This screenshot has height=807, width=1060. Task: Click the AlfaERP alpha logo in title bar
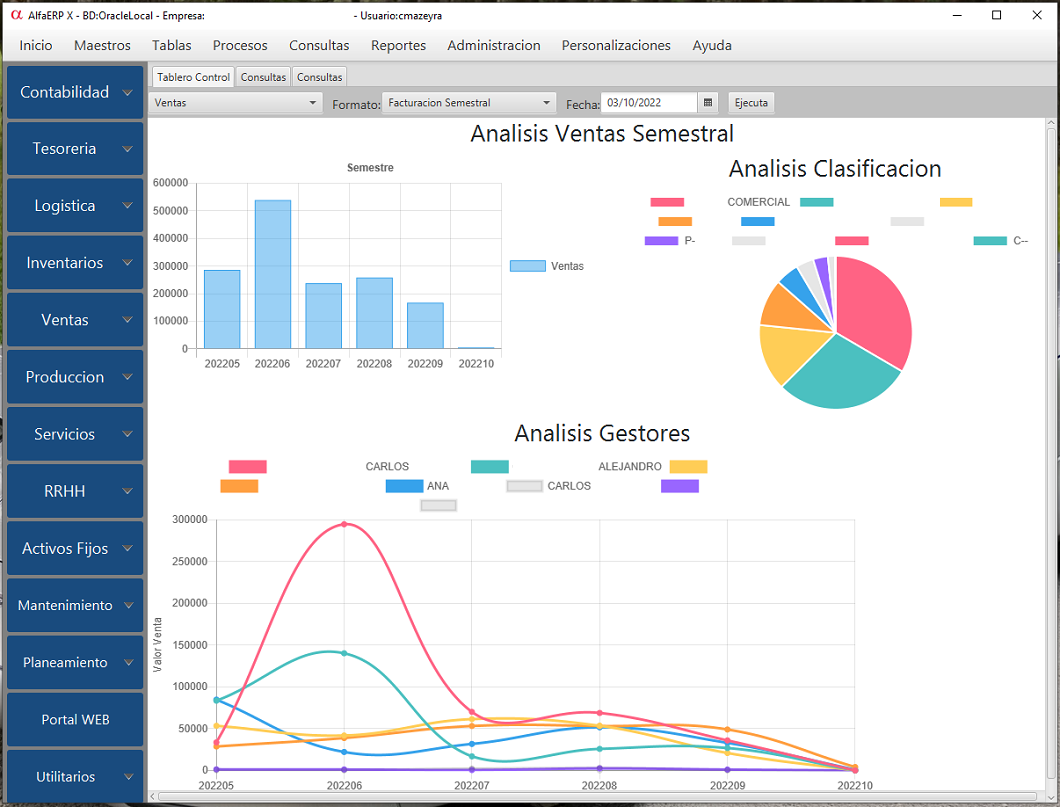point(15,16)
